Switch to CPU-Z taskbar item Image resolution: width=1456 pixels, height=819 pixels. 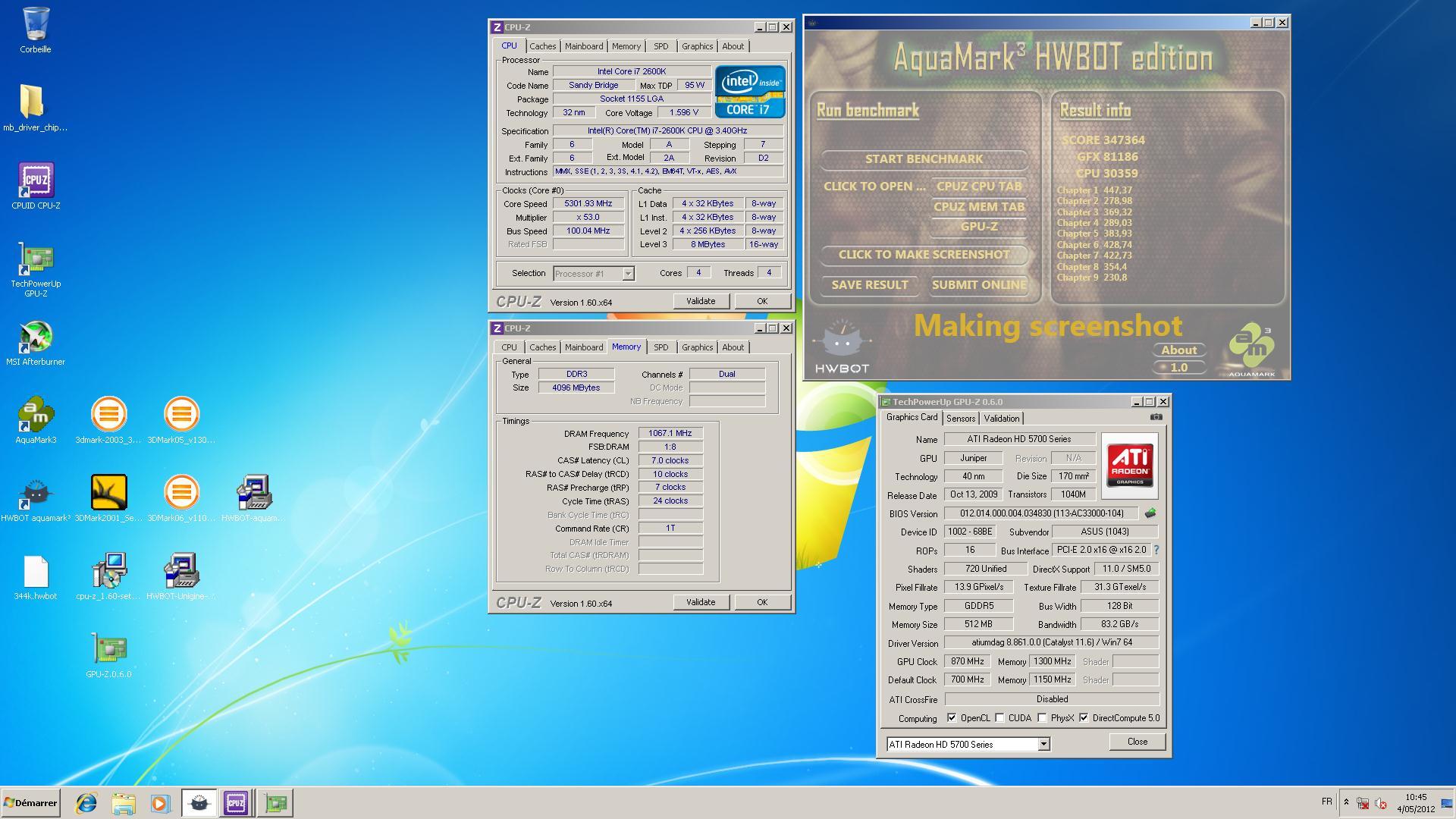pyautogui.click(x=236, y=803)
